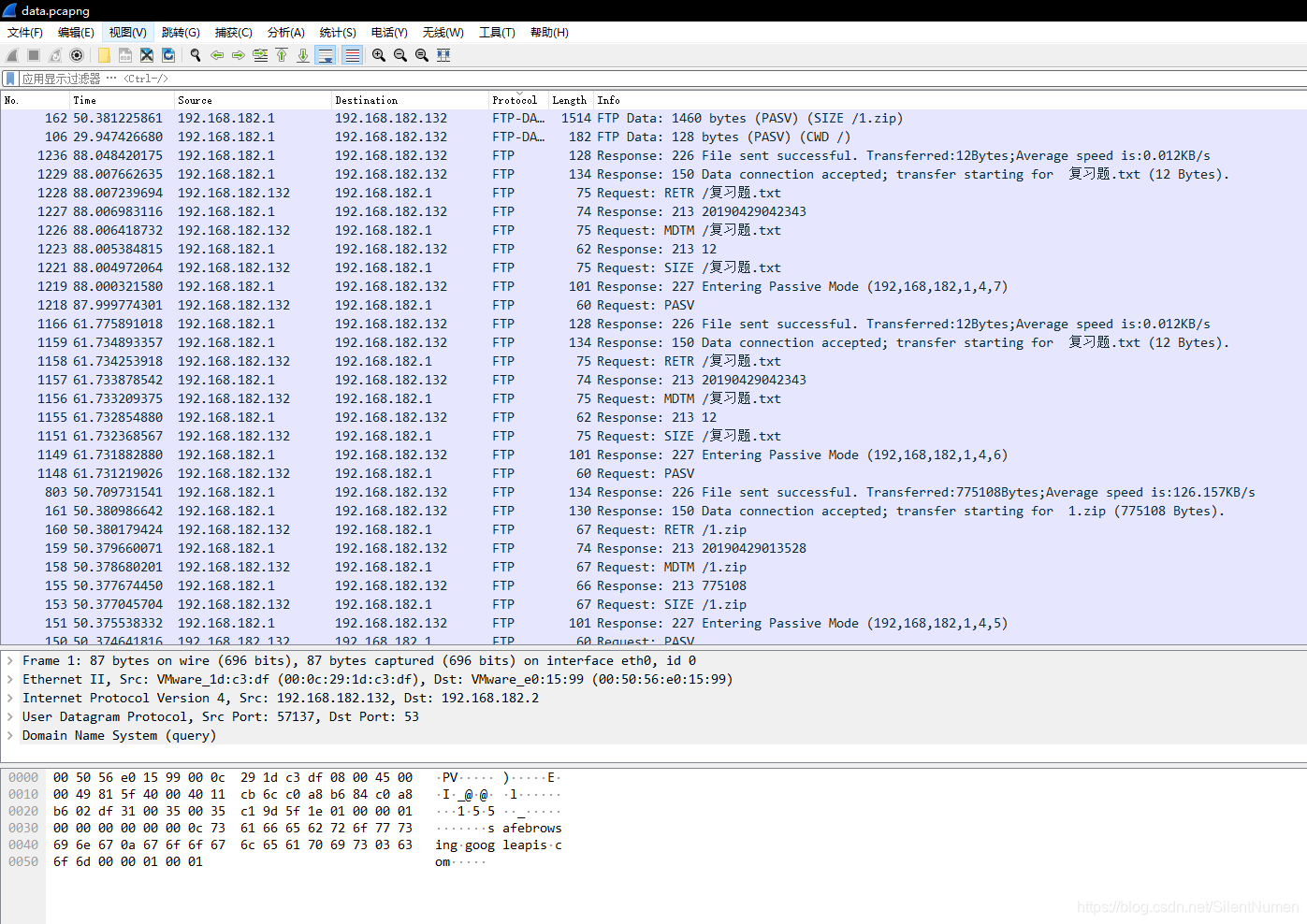Select packet 1236 File sent successful

pos(653,155)
